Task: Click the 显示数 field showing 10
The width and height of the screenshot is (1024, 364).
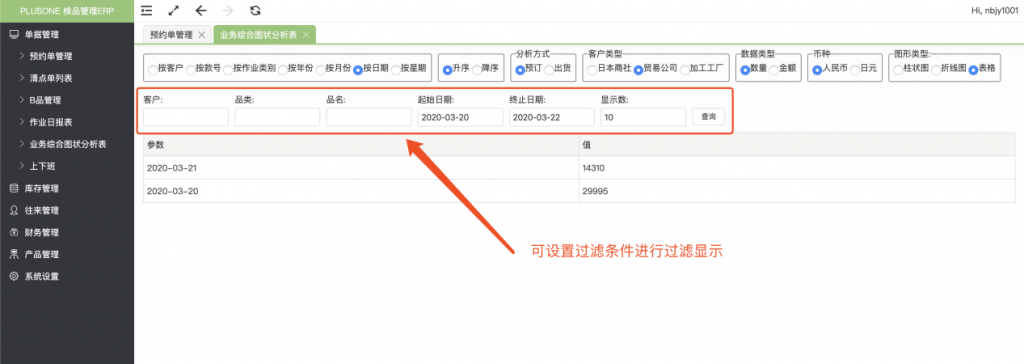Action: point(643,117)
